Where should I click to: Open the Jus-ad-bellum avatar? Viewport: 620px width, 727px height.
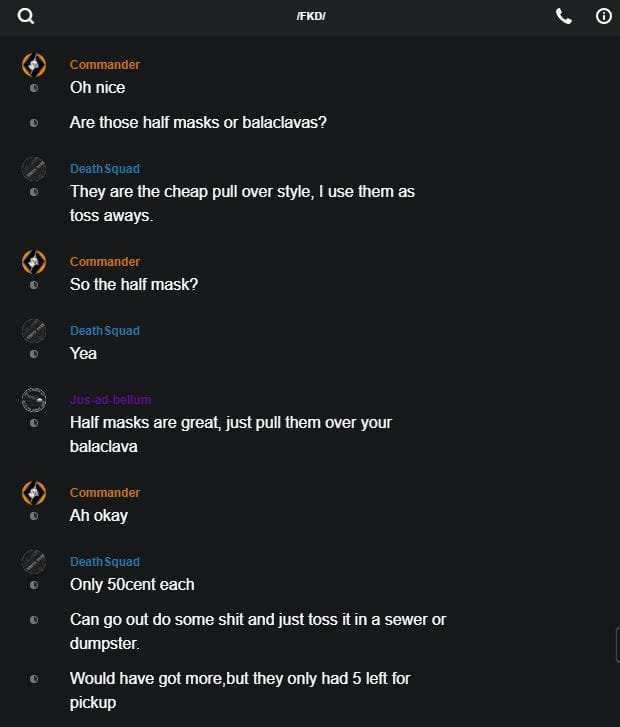[x=34, y=400]
